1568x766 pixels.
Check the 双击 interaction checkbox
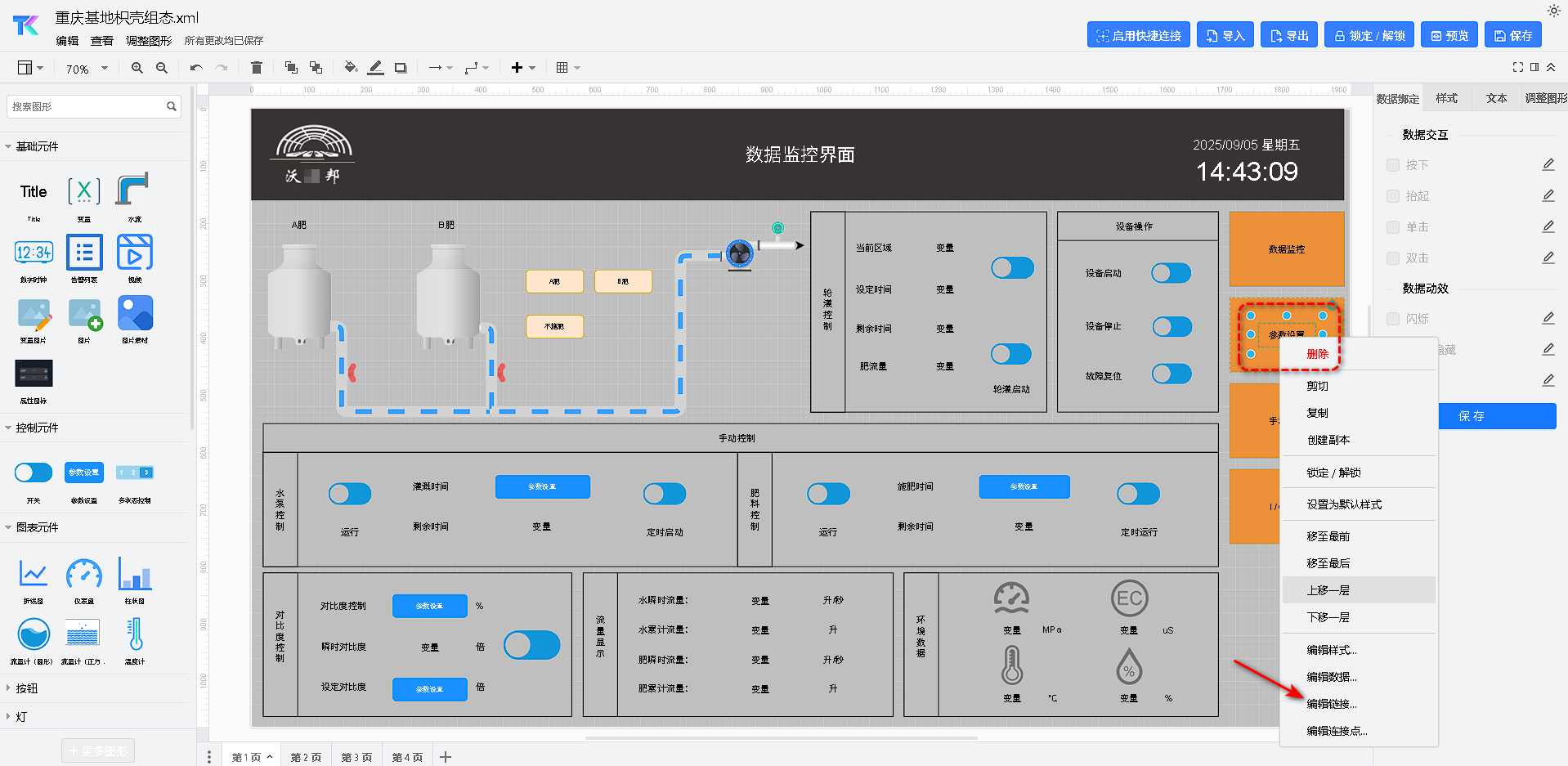pos(1393,258)
